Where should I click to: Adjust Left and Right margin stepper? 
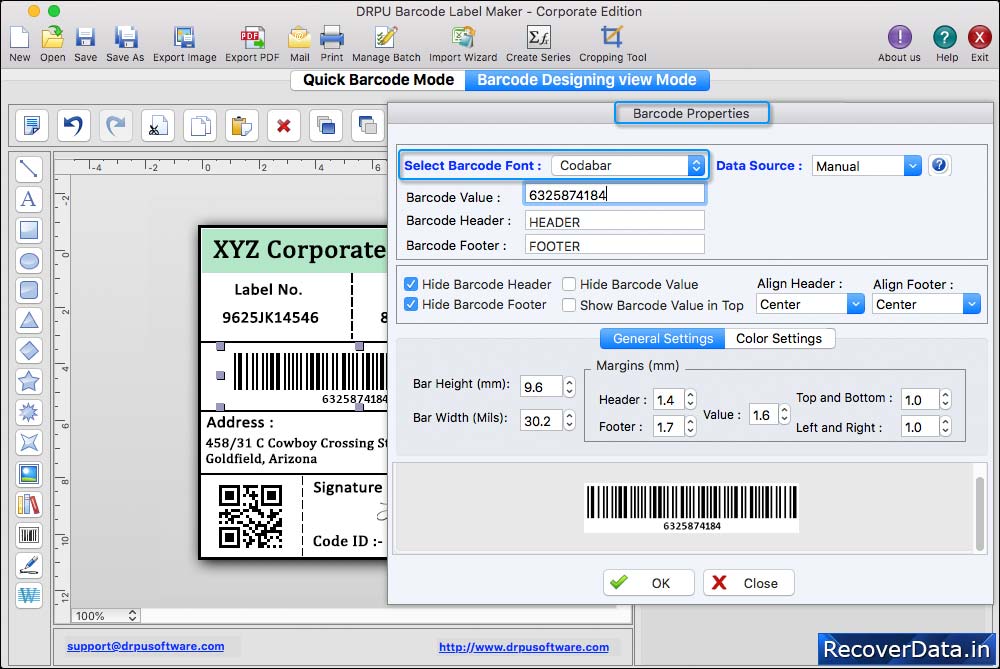pyautogui.click(x=945, y=427)
